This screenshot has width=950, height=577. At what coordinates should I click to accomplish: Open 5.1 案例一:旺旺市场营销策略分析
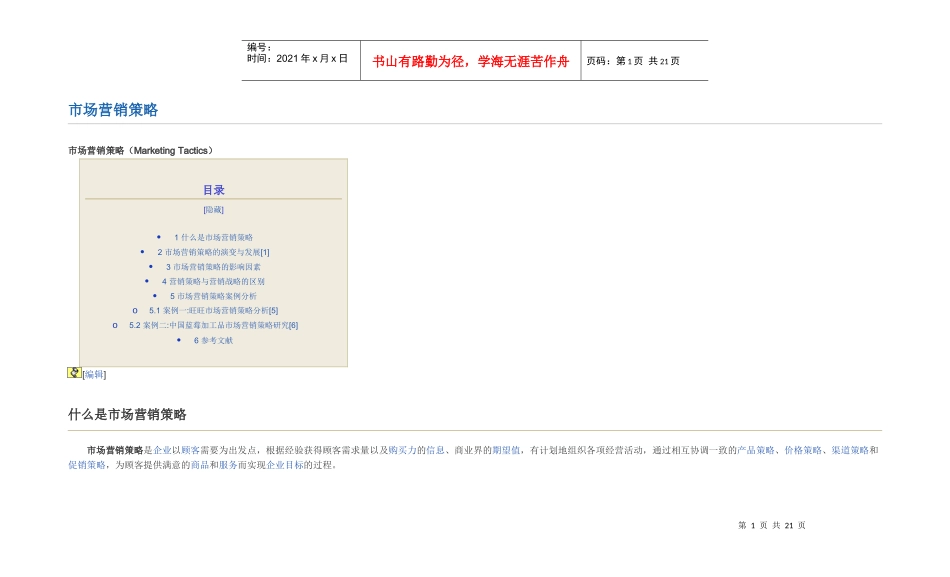(x=213, y=310)
